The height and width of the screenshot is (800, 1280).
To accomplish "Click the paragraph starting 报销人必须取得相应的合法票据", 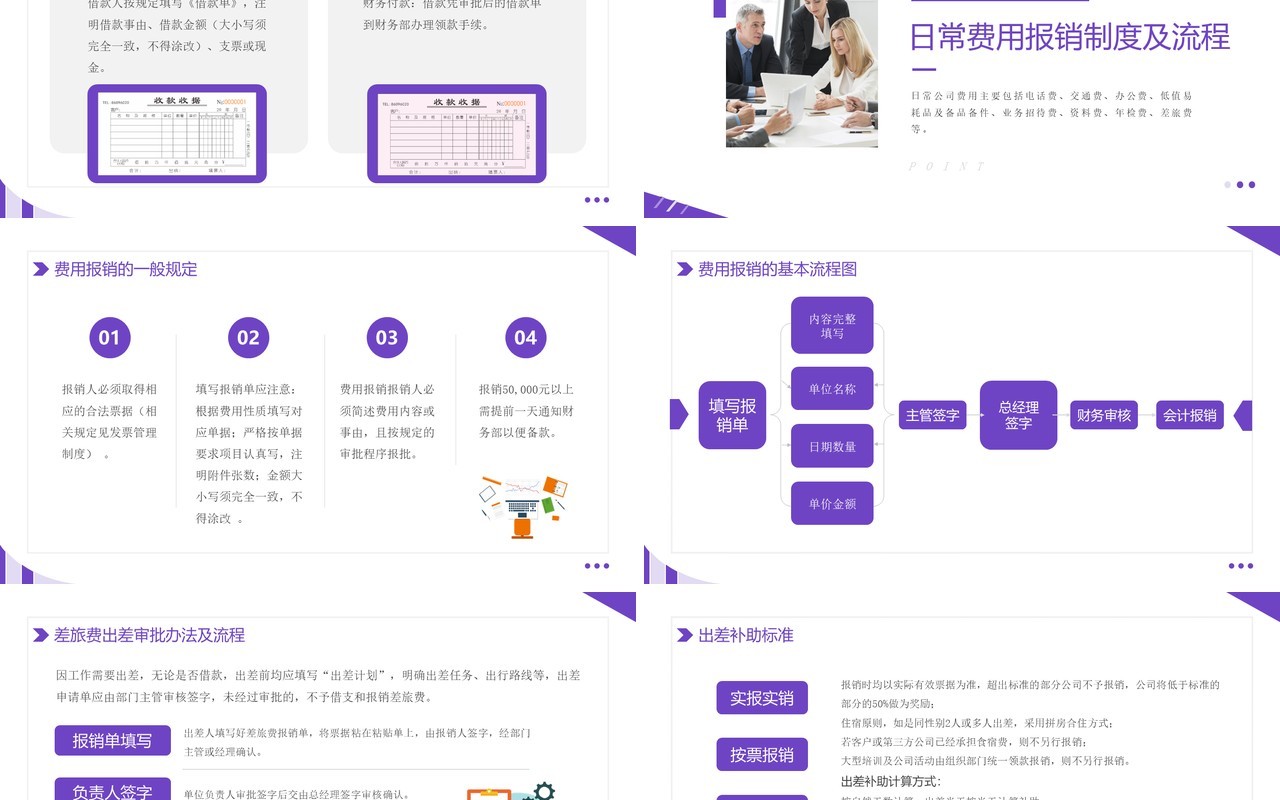I will 110,421.
